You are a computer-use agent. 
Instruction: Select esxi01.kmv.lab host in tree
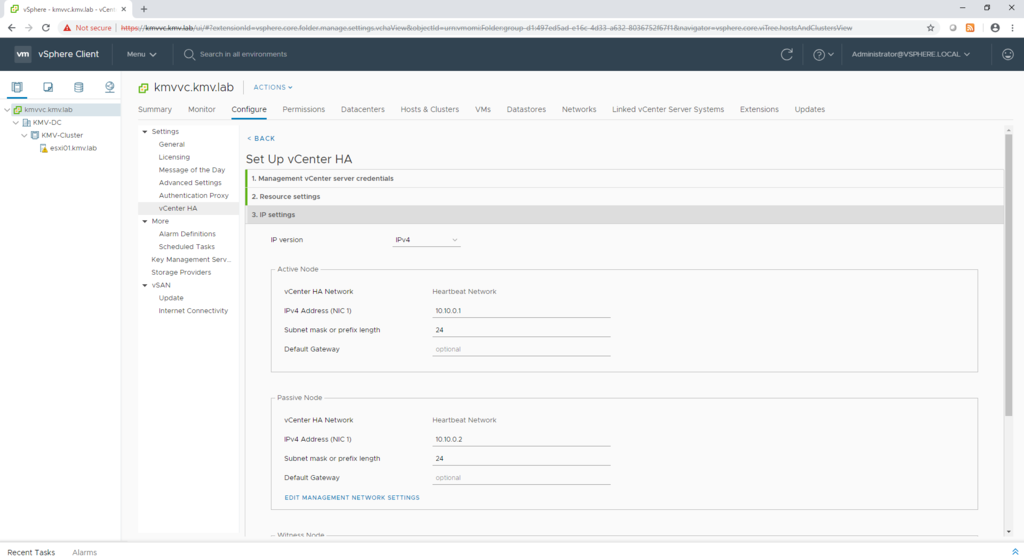[x=73, y=148]
